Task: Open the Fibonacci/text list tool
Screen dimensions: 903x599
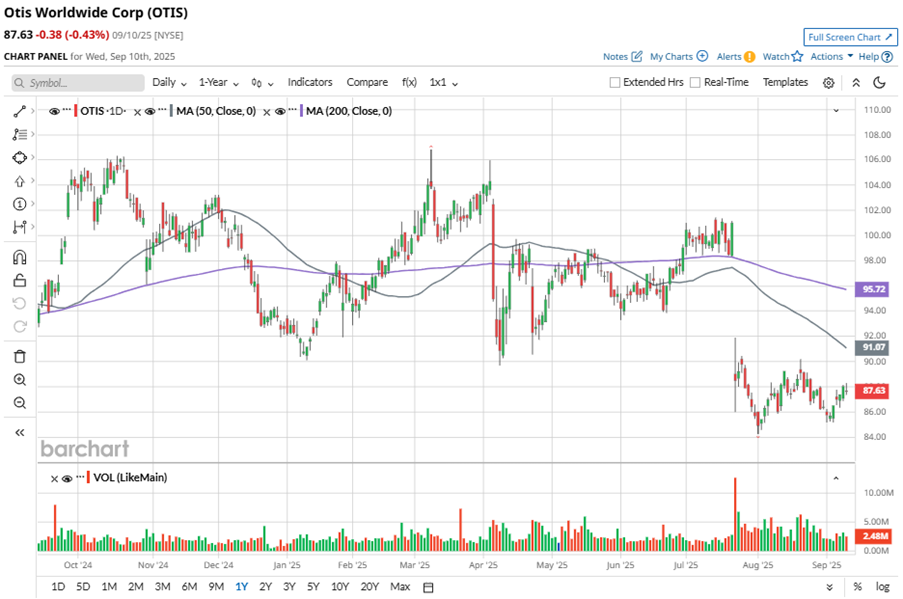Action: point(20,134)
